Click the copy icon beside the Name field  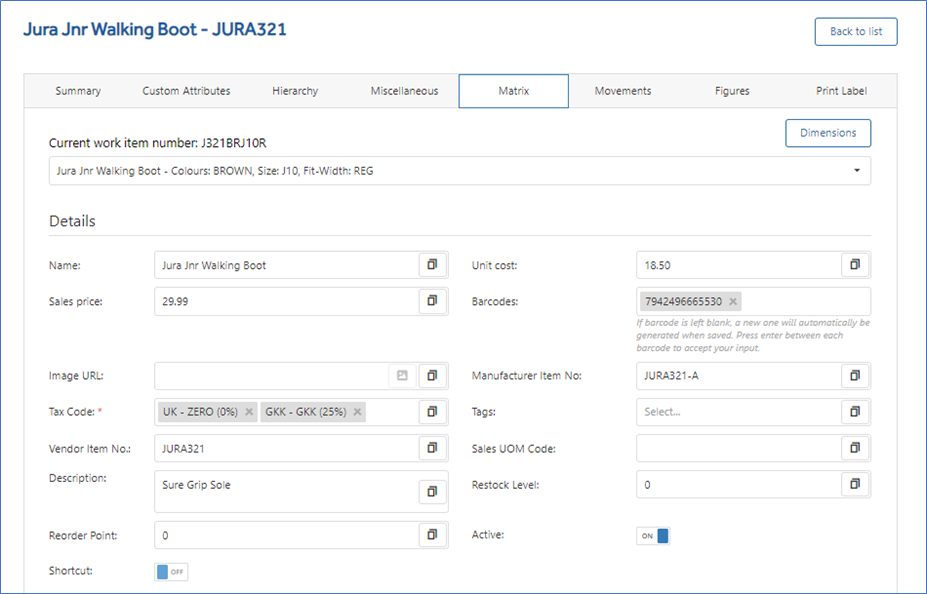[x=432, y=265]
